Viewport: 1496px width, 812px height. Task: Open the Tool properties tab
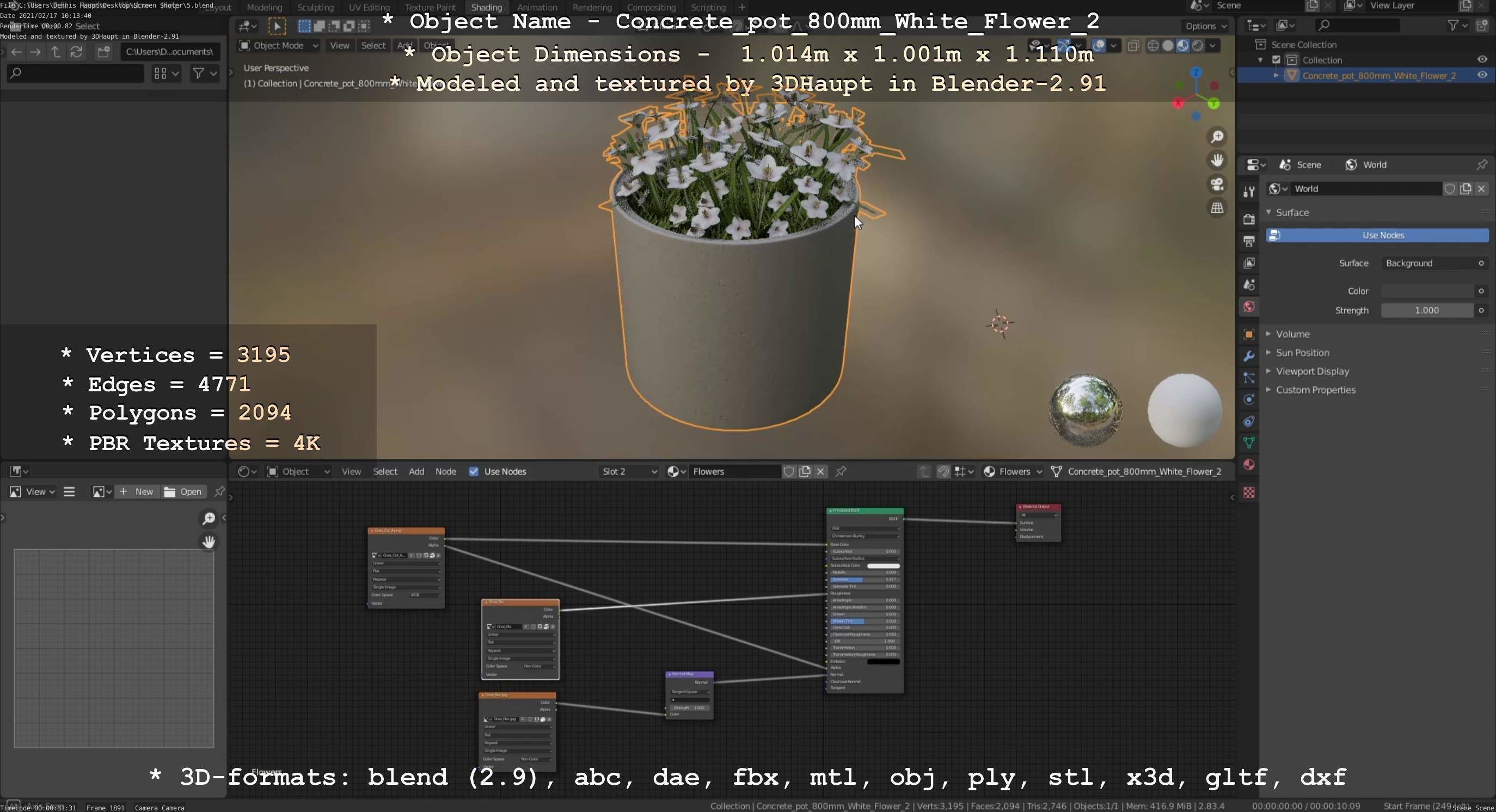click(x=1249, y=192)
